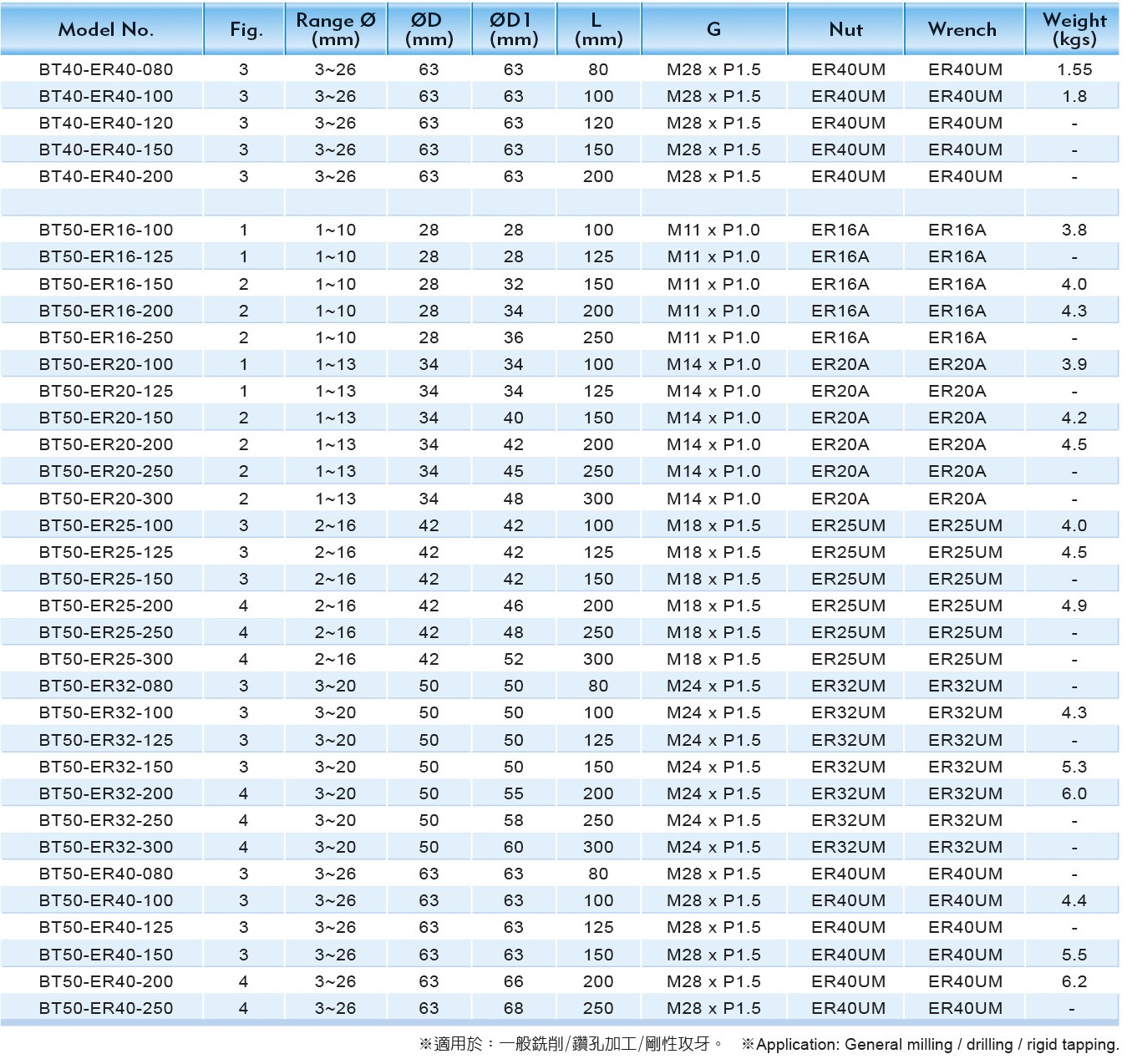Image resolution: width=1127 pixels, height=1064 pixels.
Task: Select model BT40-ER40-100
Action: click(x=106, y=96)
